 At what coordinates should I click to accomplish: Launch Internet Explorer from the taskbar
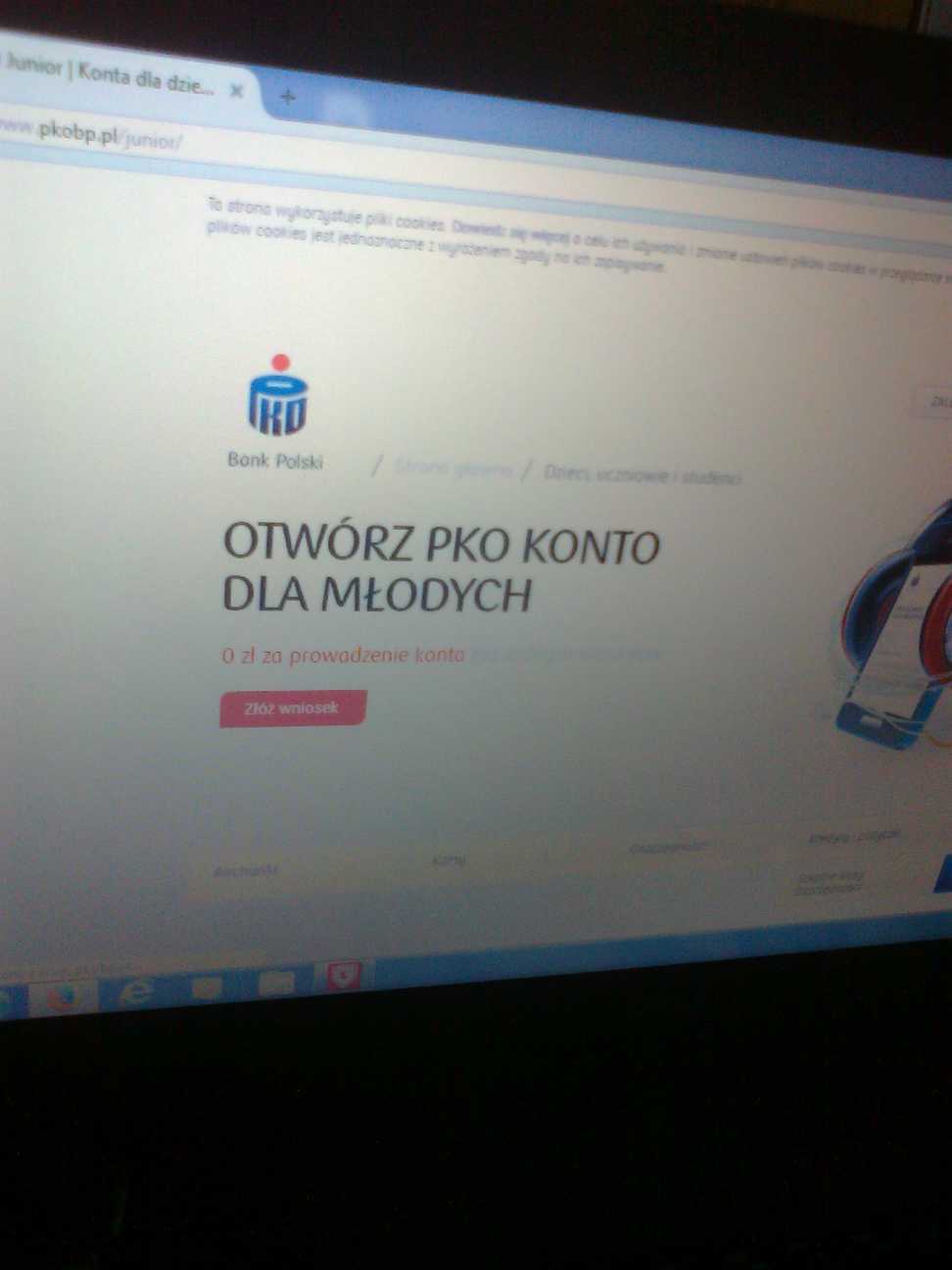tap(138, 992)
